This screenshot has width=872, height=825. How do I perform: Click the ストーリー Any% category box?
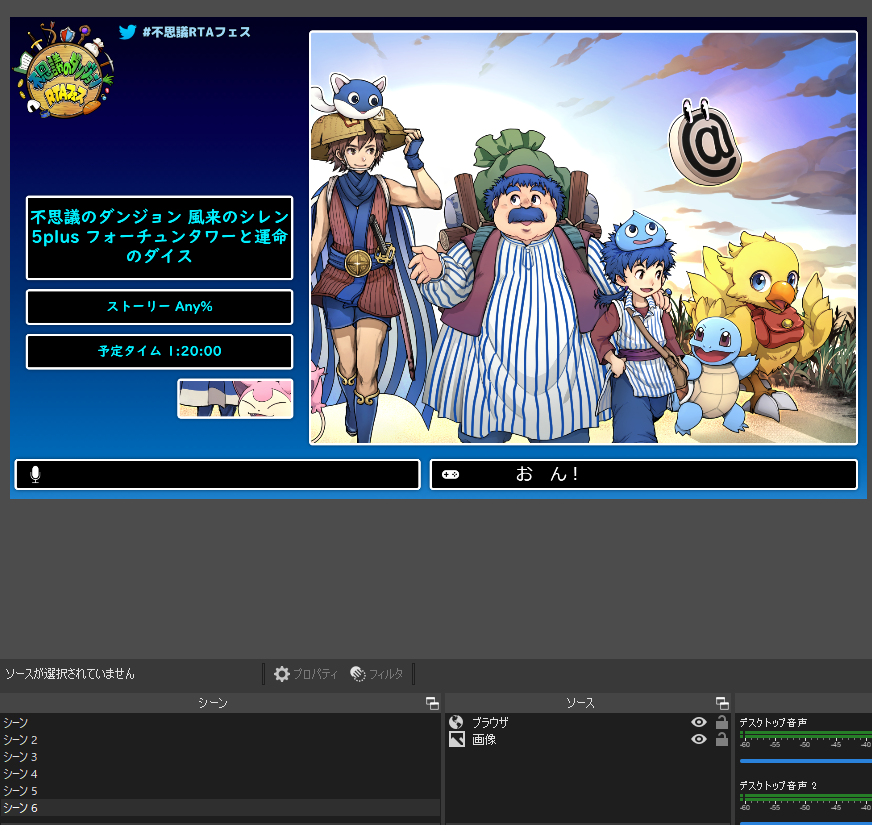pyautogui.click(x=160, y=307)
